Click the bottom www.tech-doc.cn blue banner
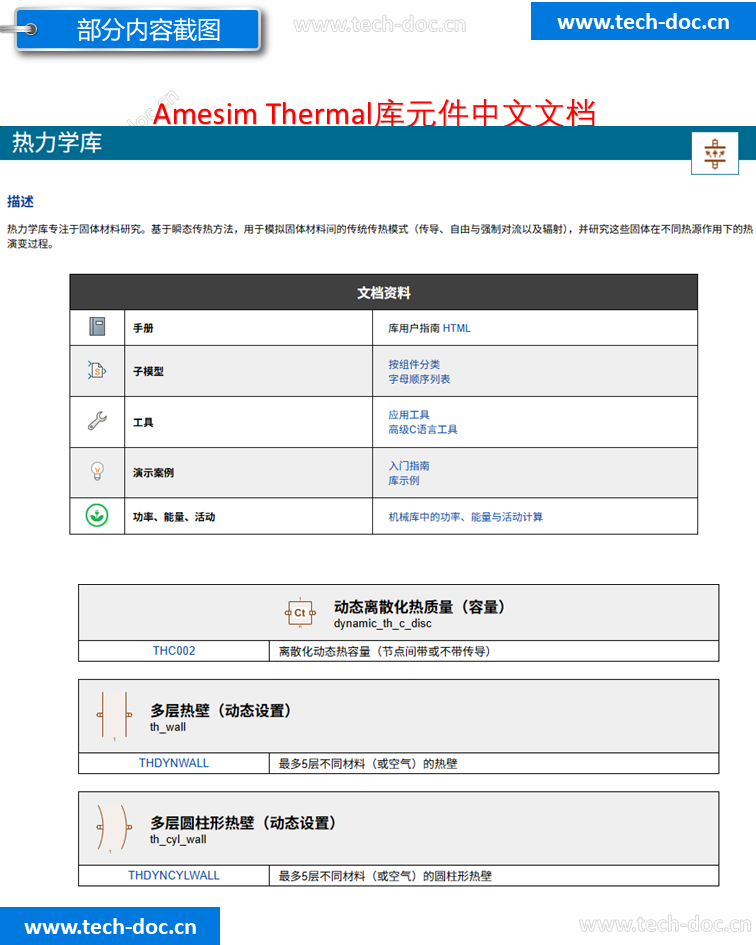 point(110,926)
